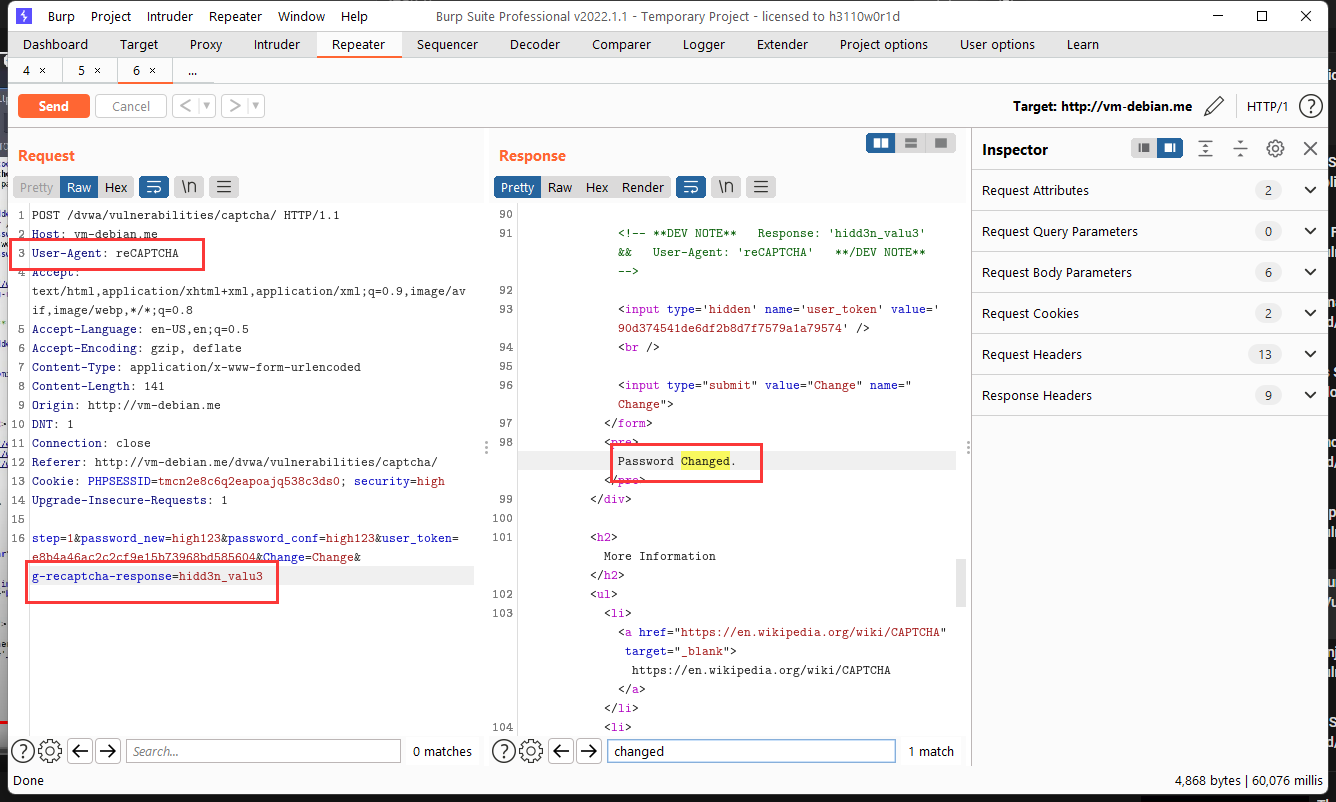Switch to the Proxy tab

[x=206, y=44]
